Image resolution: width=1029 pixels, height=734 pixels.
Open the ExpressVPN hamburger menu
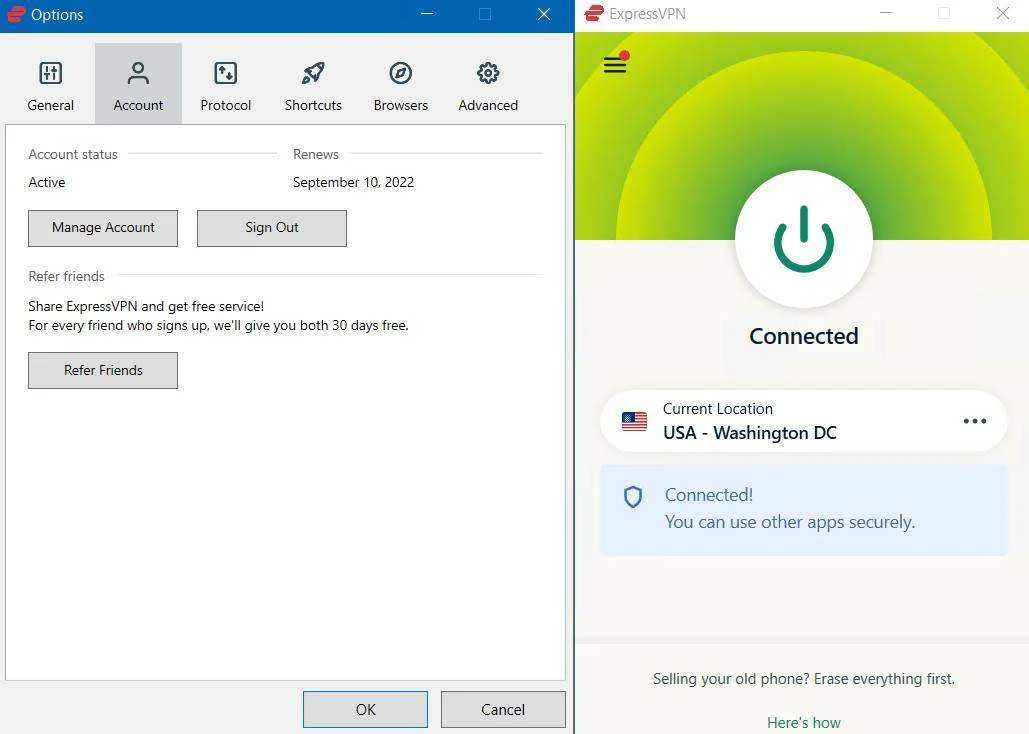(x=616, y=64)
